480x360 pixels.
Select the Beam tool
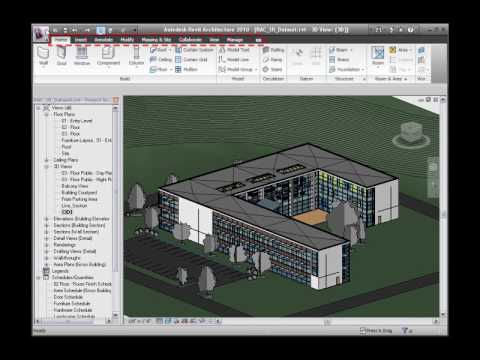338,50
